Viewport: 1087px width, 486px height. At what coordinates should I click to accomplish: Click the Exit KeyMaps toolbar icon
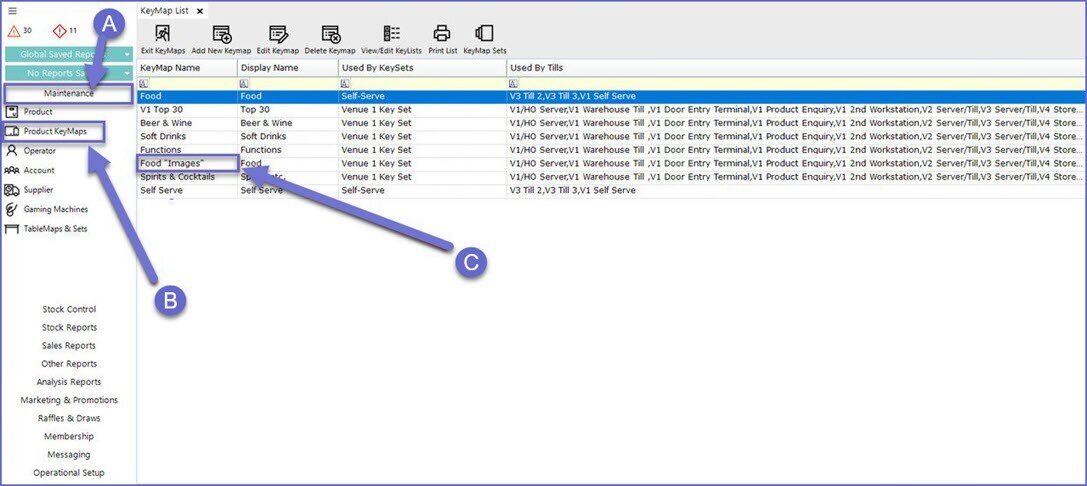coord(161,34)
